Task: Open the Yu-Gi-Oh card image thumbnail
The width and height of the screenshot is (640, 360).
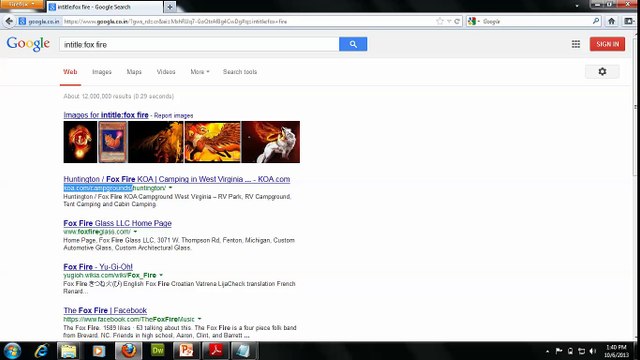Action: tap(113, 142)
